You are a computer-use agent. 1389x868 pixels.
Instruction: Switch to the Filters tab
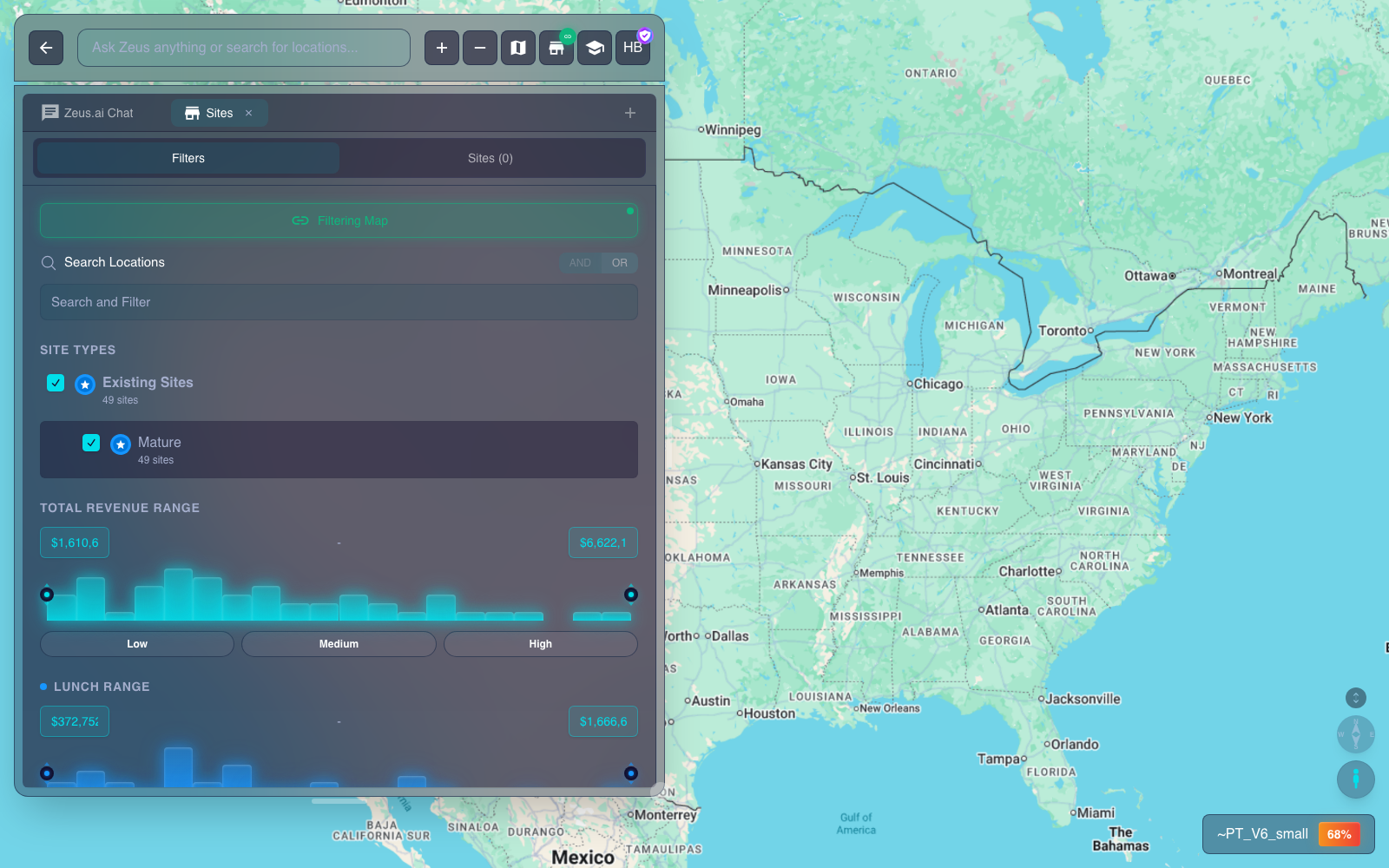(x=188, y=158)
